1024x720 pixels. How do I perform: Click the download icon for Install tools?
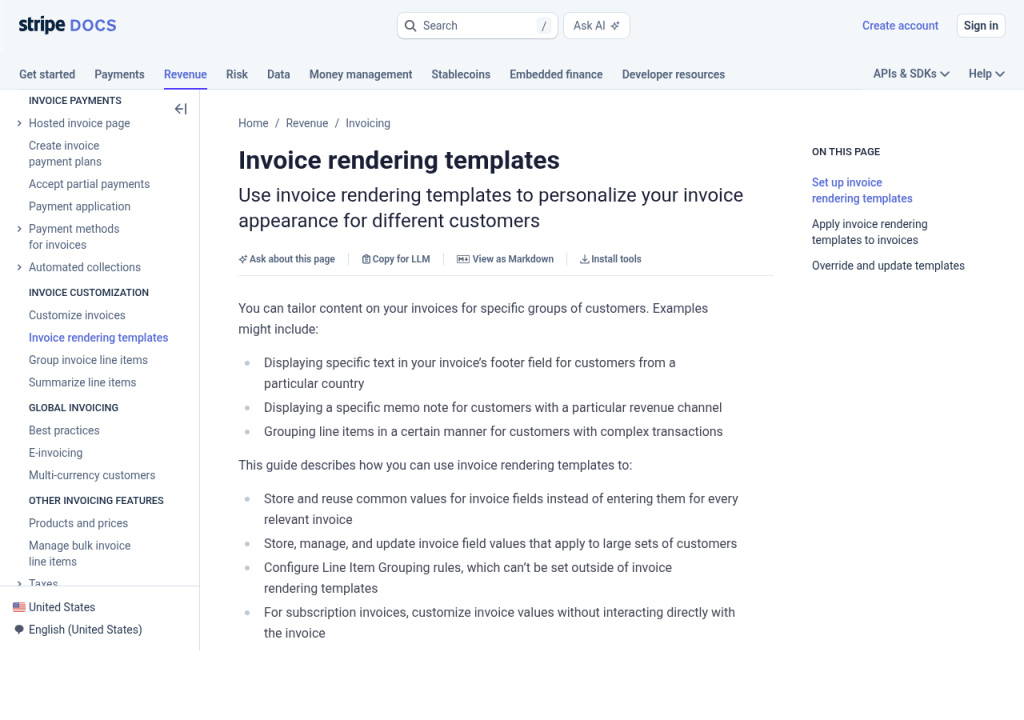(584, 259)
